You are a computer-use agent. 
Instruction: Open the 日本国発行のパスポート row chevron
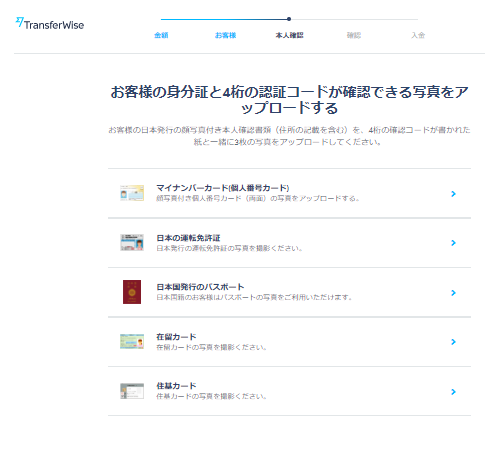453,293
